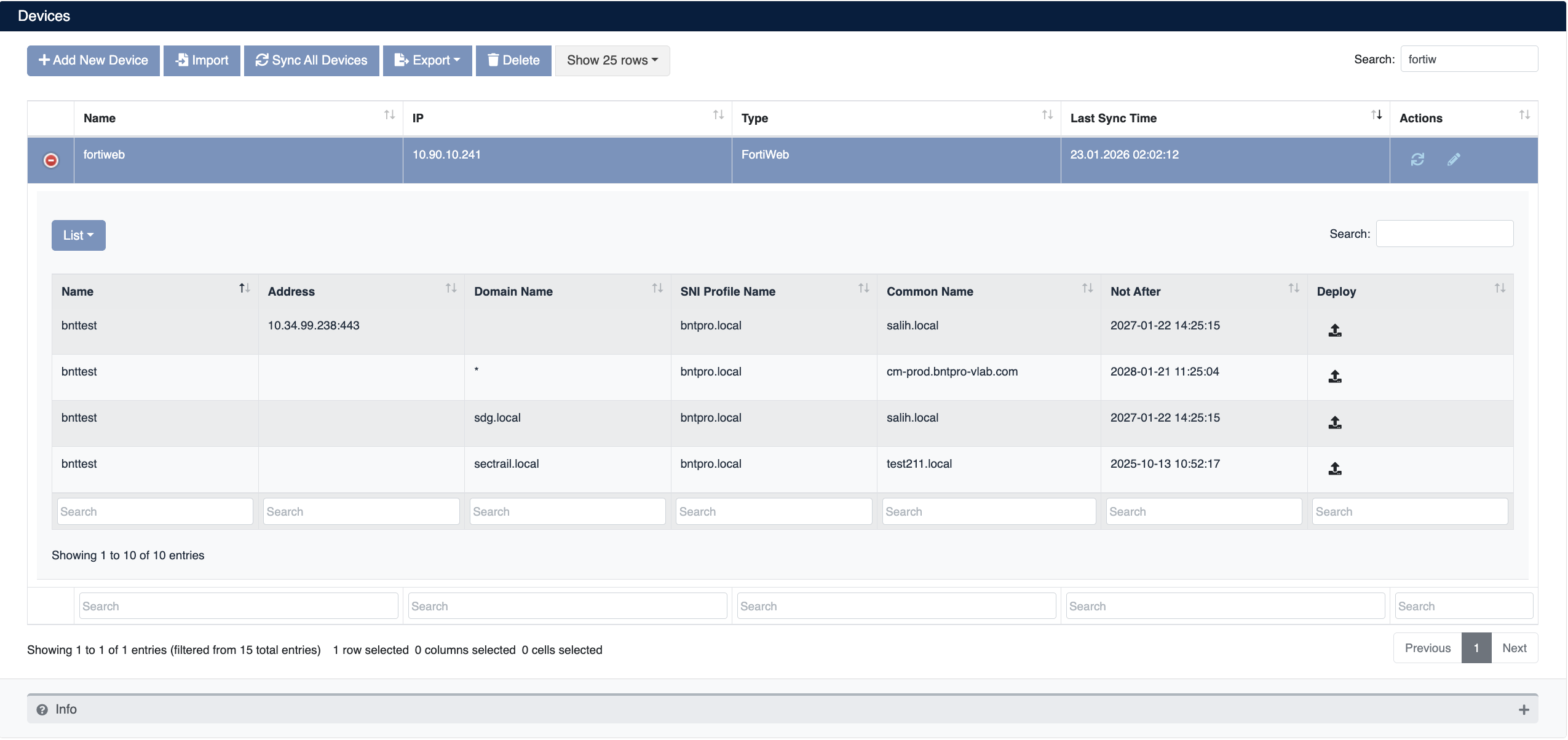Go to Previous page
1568x740 pixels.
click(x=1428, y=648)
